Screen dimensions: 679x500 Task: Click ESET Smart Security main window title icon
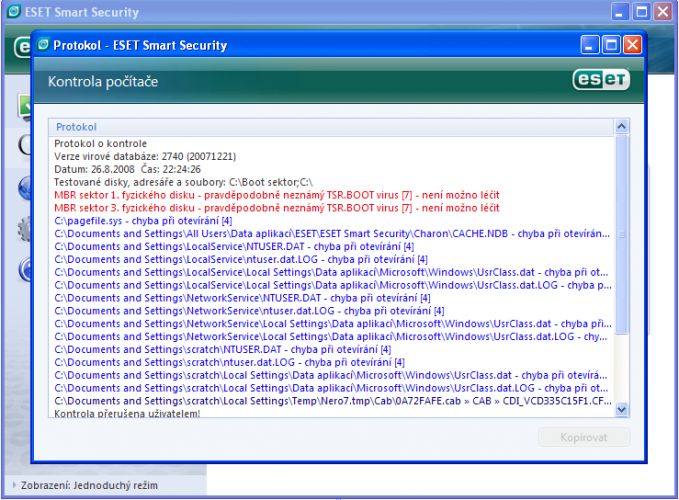click(14, 11)
